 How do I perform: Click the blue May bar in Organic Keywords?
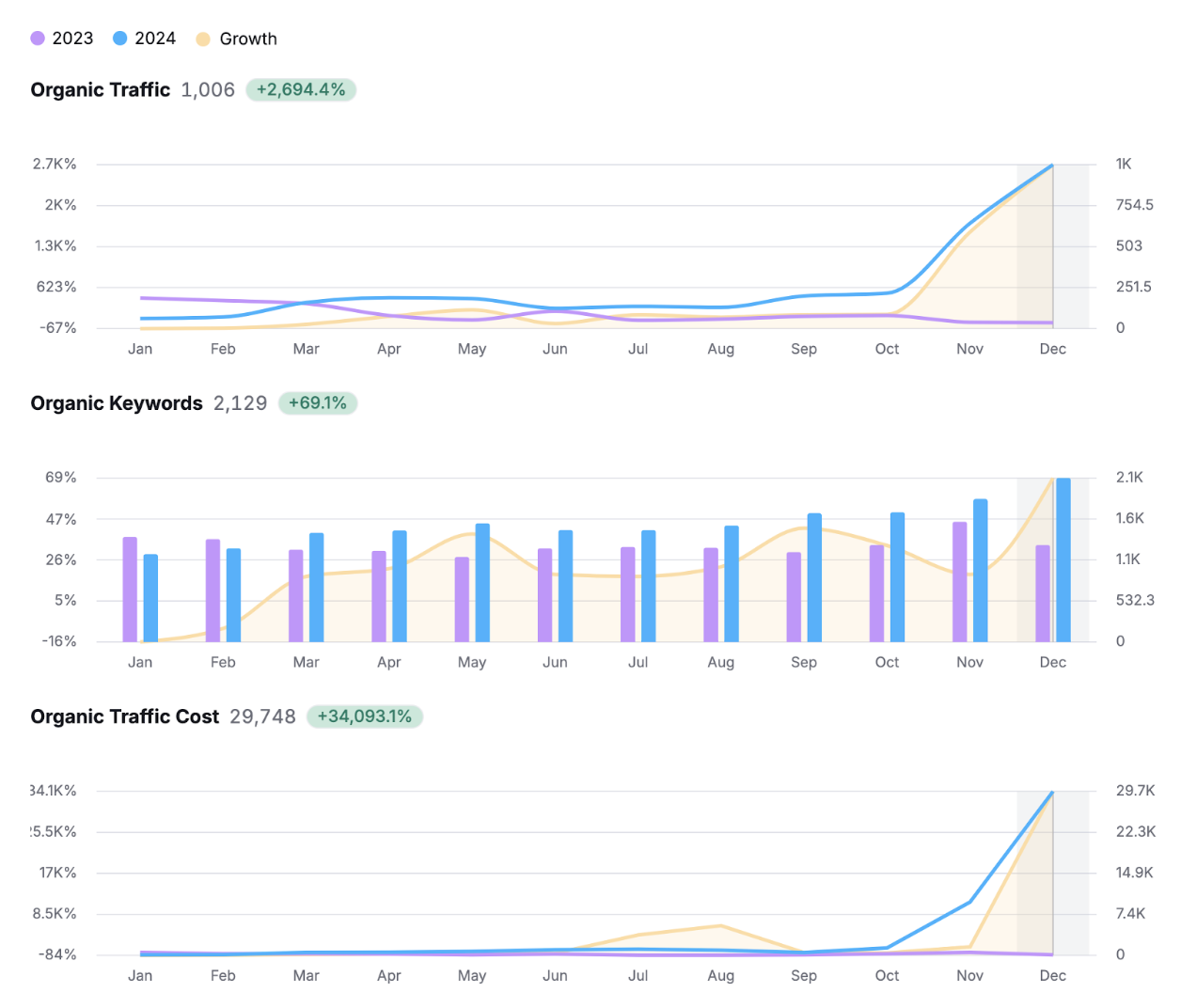click(482, 583)
